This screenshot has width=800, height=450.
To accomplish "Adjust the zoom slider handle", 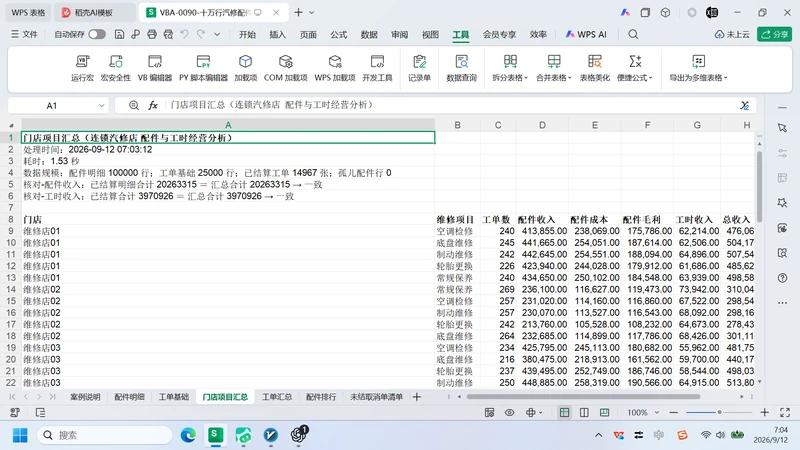I will (719, 412).
